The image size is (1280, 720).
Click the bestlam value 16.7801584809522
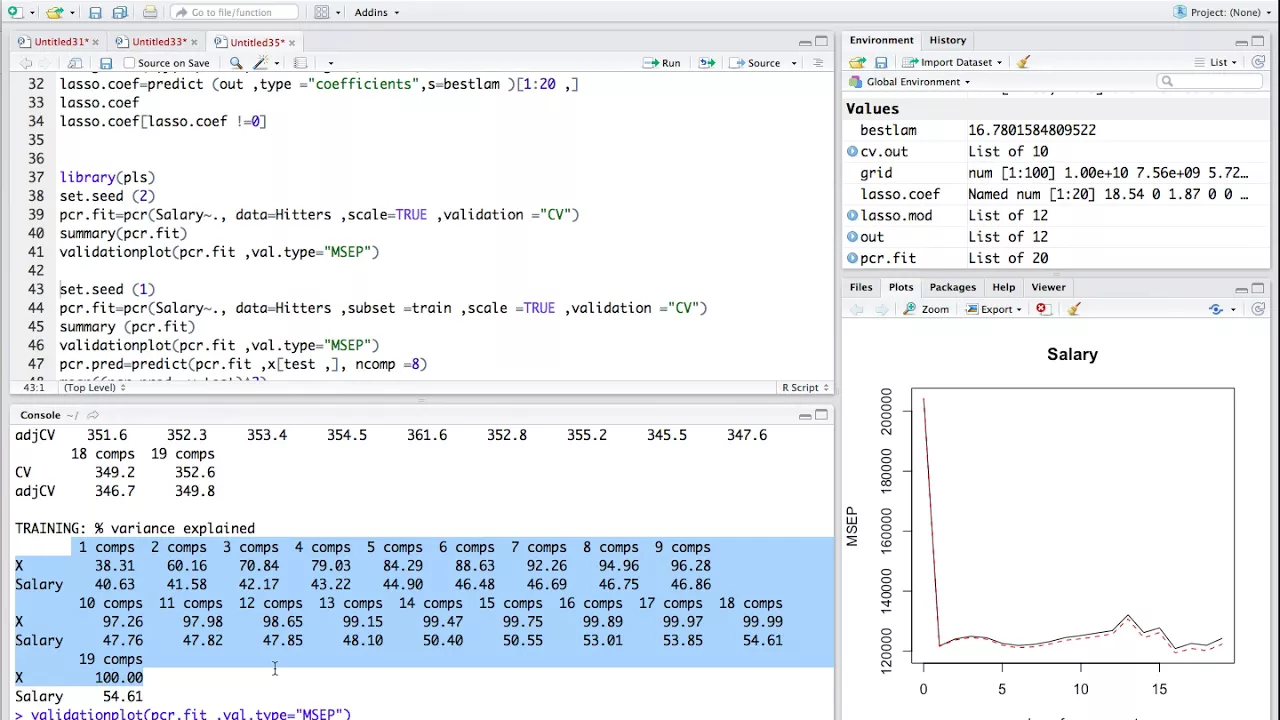1031,130
